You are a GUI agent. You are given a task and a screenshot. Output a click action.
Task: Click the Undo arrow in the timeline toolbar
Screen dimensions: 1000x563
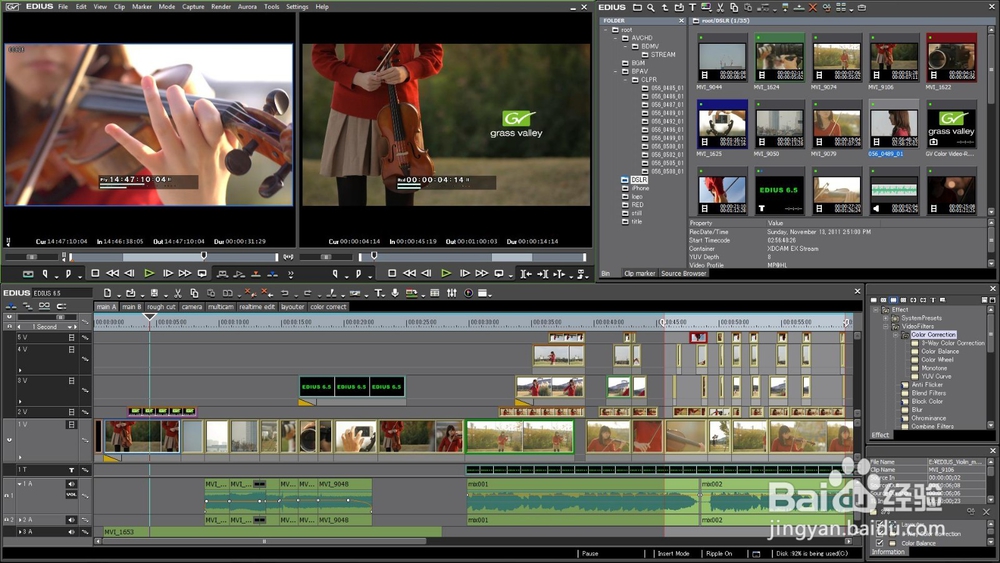point(284,293)
